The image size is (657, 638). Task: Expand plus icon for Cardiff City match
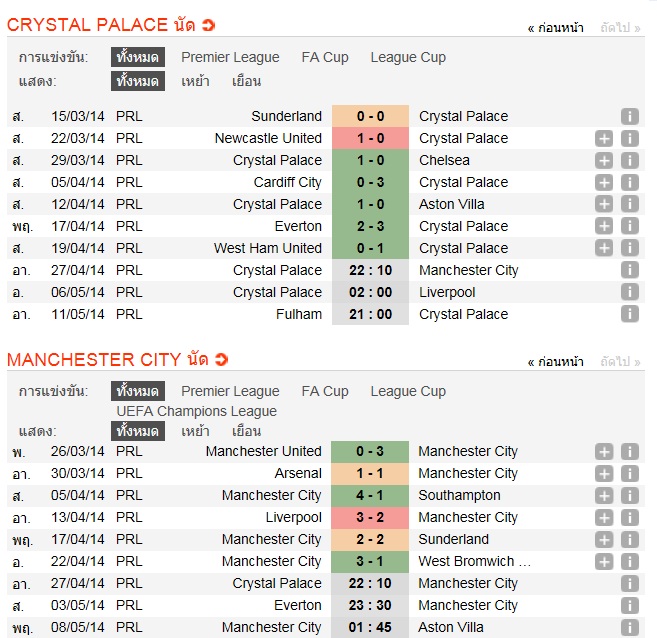click(604, 182)
